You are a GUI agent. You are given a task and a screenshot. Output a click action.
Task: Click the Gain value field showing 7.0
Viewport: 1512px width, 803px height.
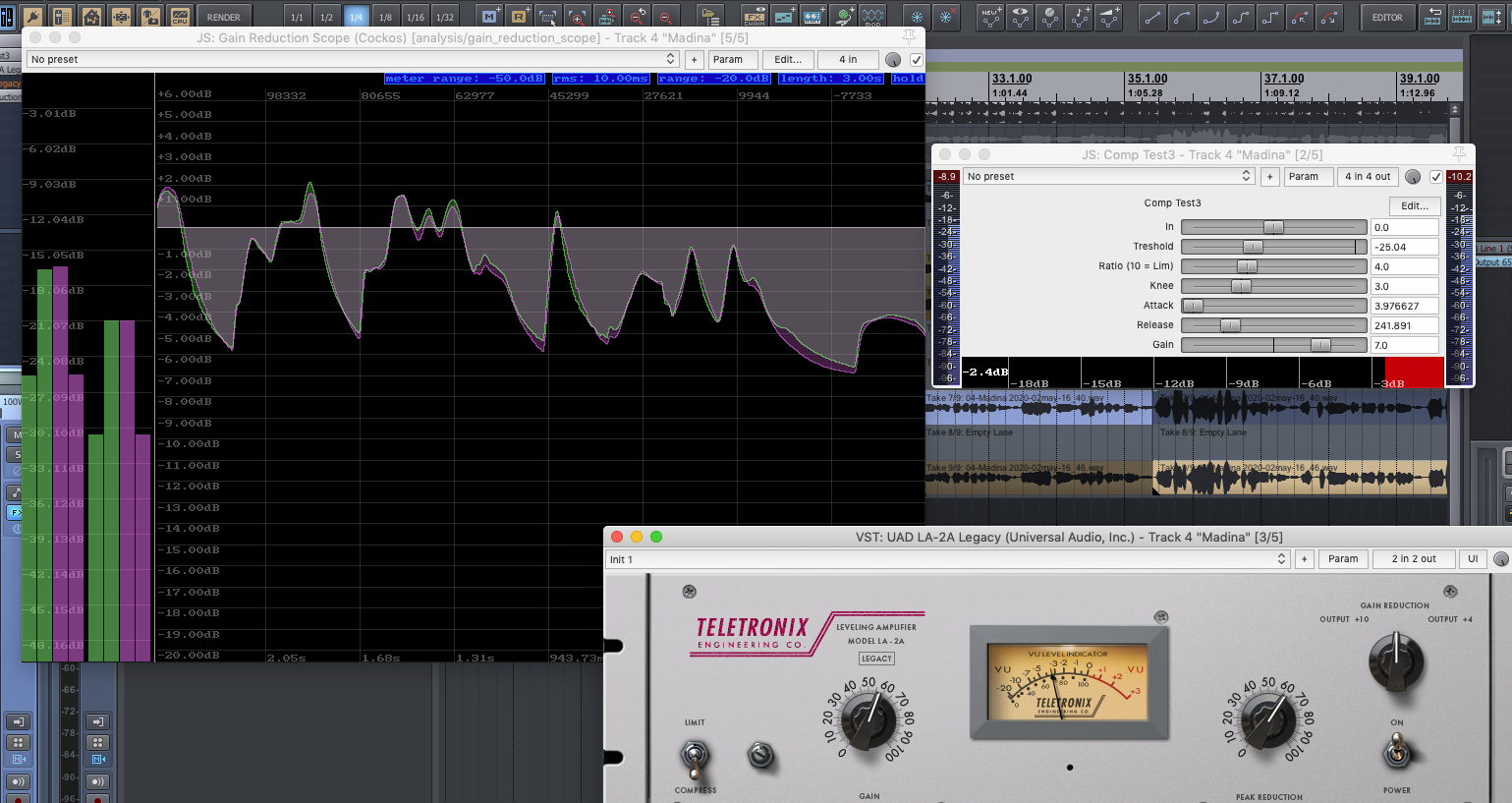point(1405,345)
